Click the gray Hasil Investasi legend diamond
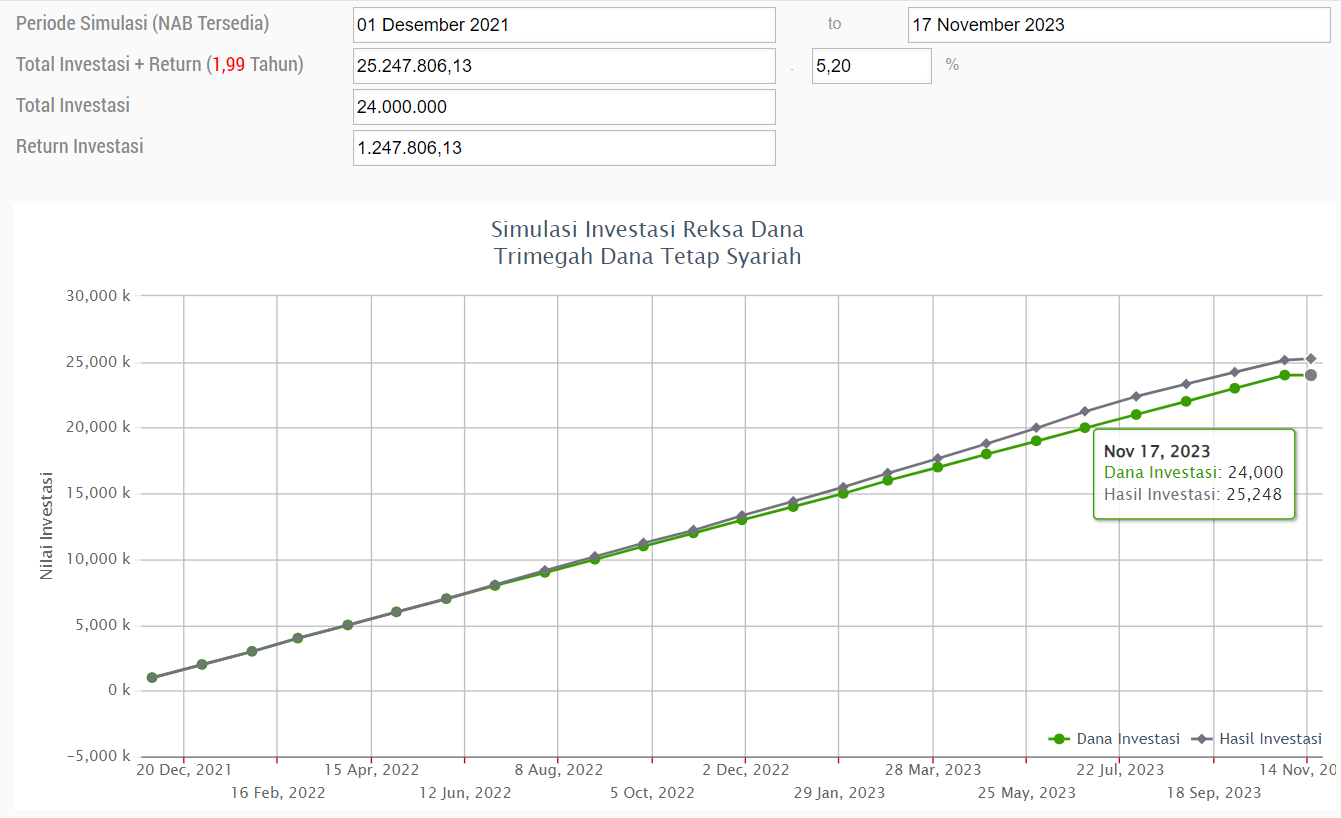The width and height of the screenshot is (1341, 818). point(1202,739)
